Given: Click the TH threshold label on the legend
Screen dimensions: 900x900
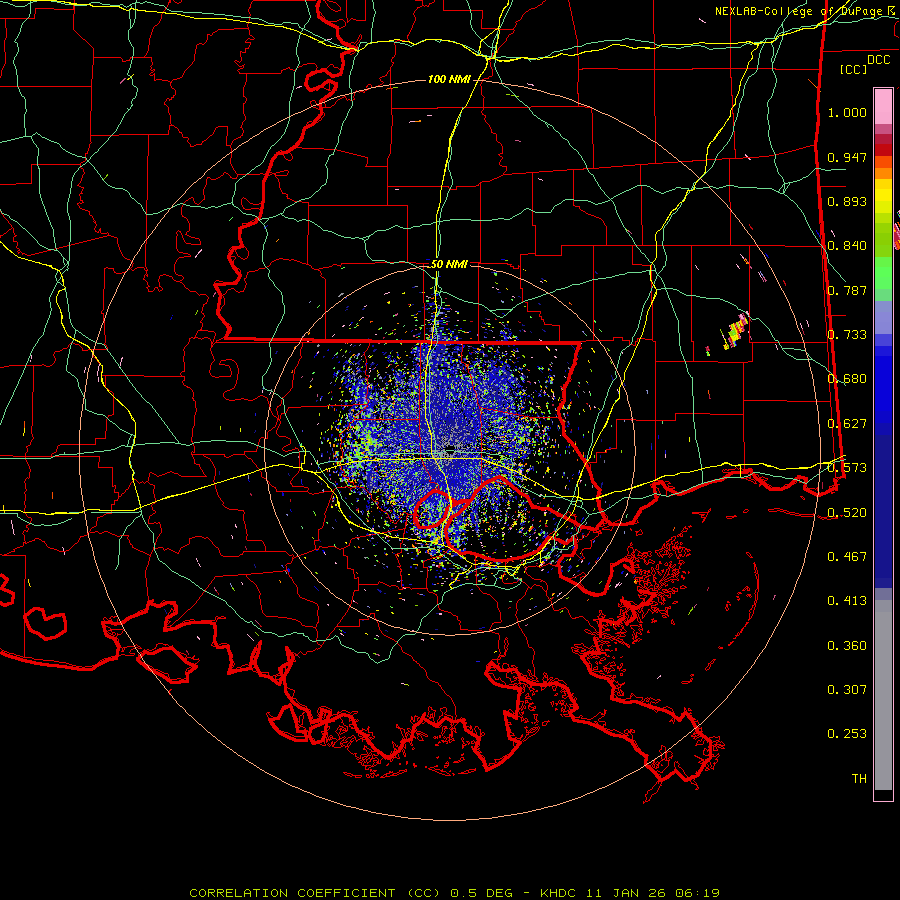Looking at the screenshot, I should (859, 779).
